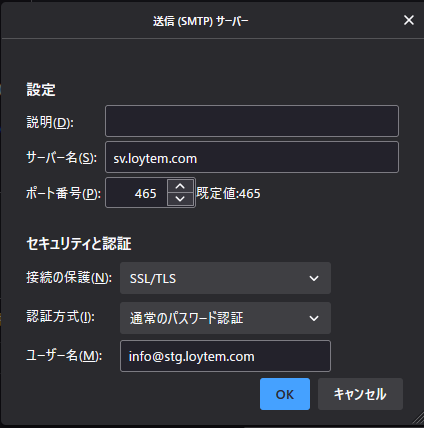Click the chevron on 通常のパスワード認証 combo box
The height and width of the screenshot is (428, 424).
coord(314,318)
